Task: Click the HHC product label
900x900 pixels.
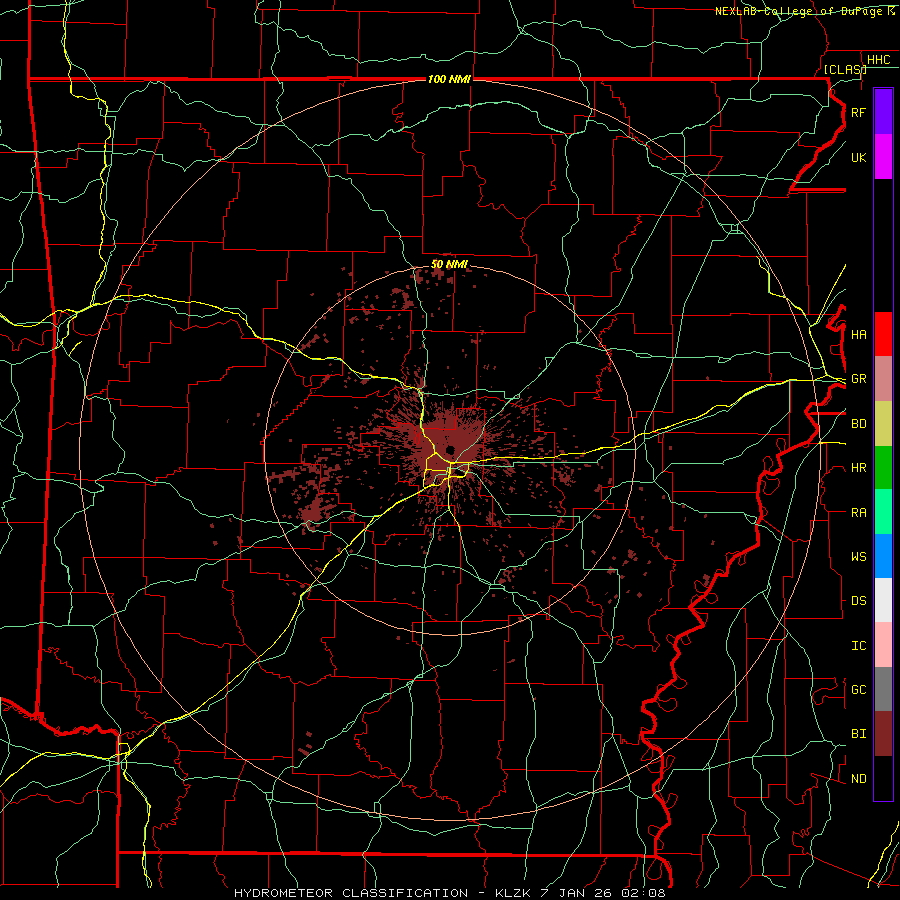Action: coord(878,60)
